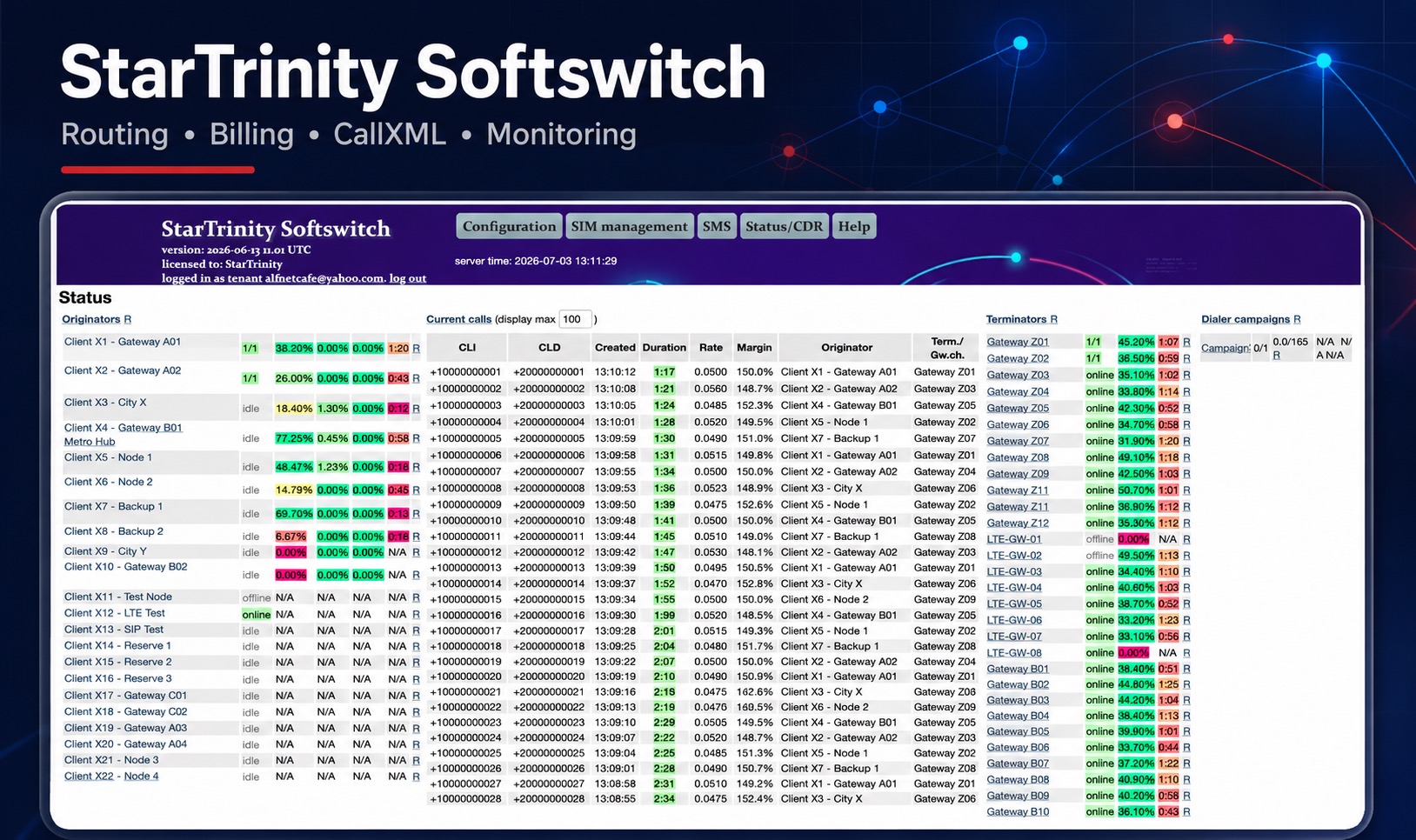Open Client X8 - Backup 2 originator
This screenshot has width=1416, height=840.
(113, 531)
